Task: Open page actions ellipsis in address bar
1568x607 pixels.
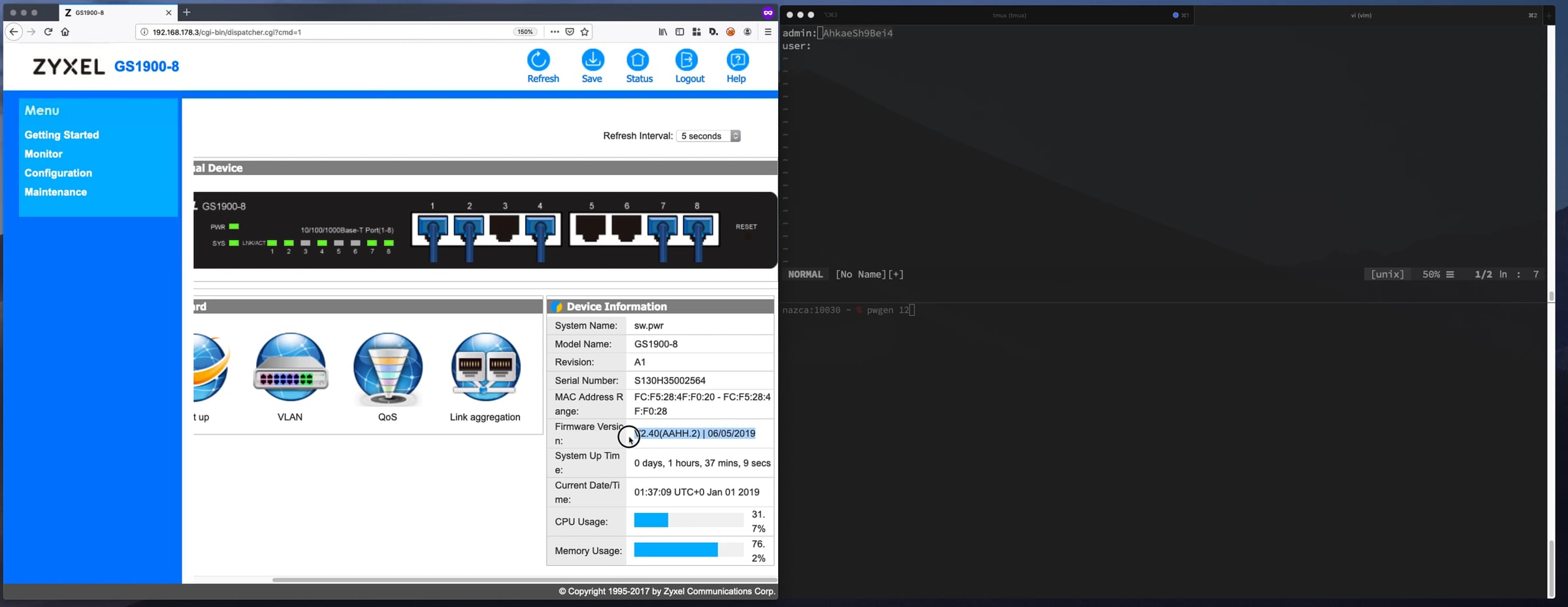Action: [555, 31]
